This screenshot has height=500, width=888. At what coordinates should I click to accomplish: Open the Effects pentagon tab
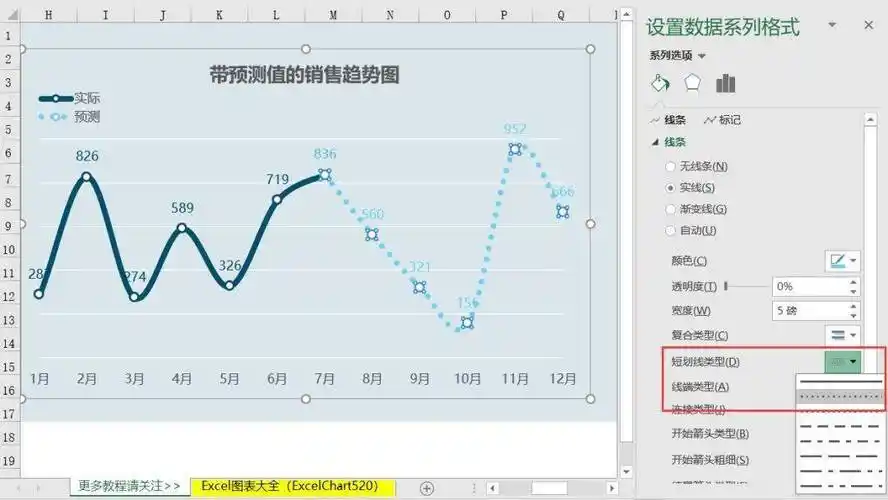click(692, 83)
